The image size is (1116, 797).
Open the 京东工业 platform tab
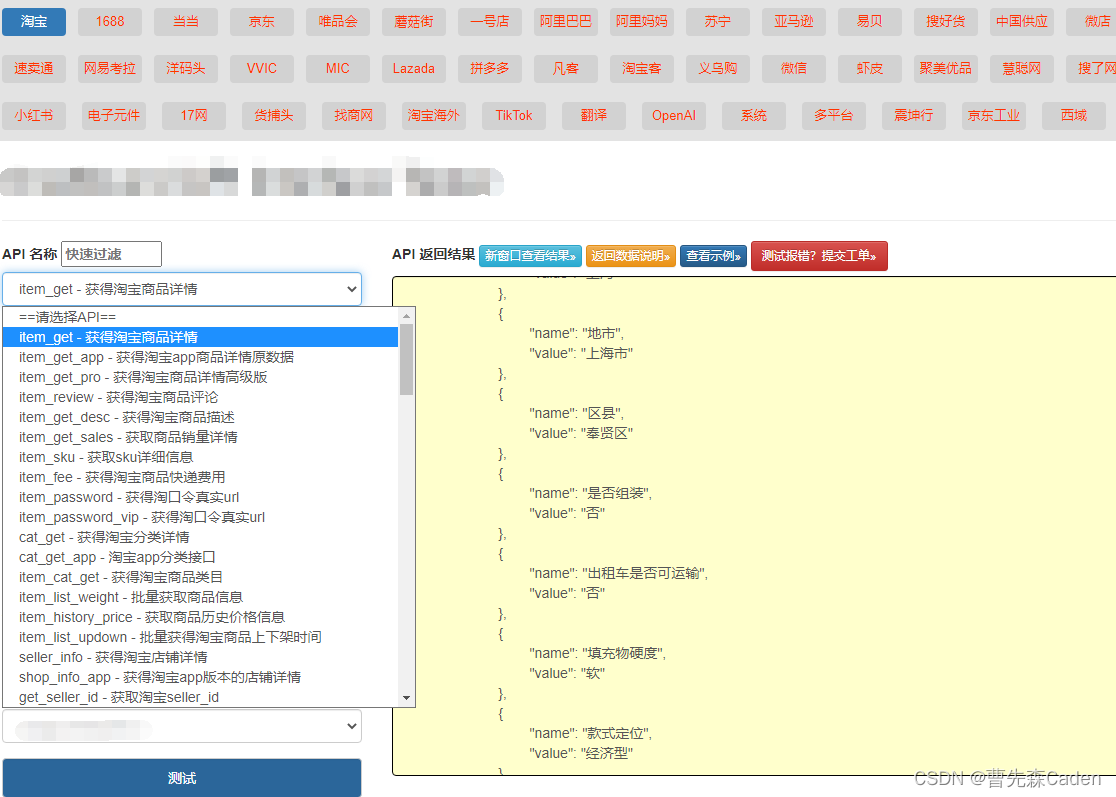[994, 115]
